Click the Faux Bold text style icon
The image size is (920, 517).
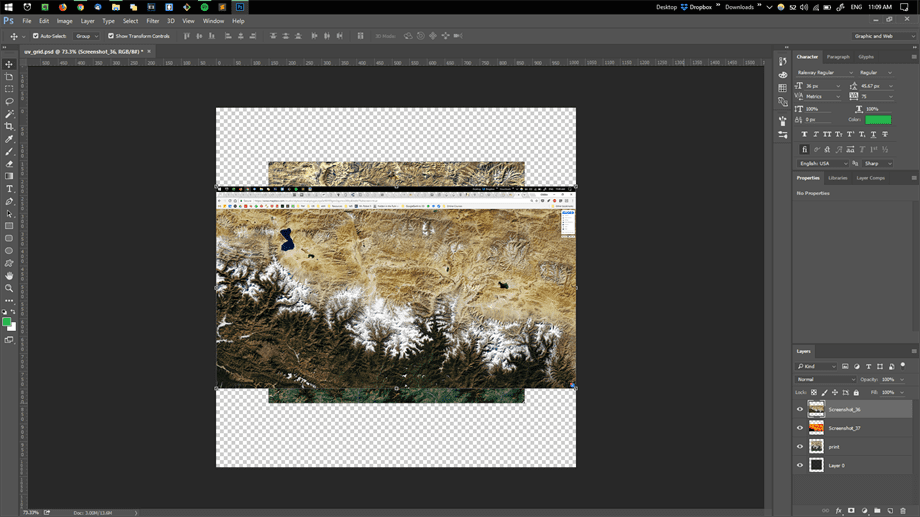(804, 134)
